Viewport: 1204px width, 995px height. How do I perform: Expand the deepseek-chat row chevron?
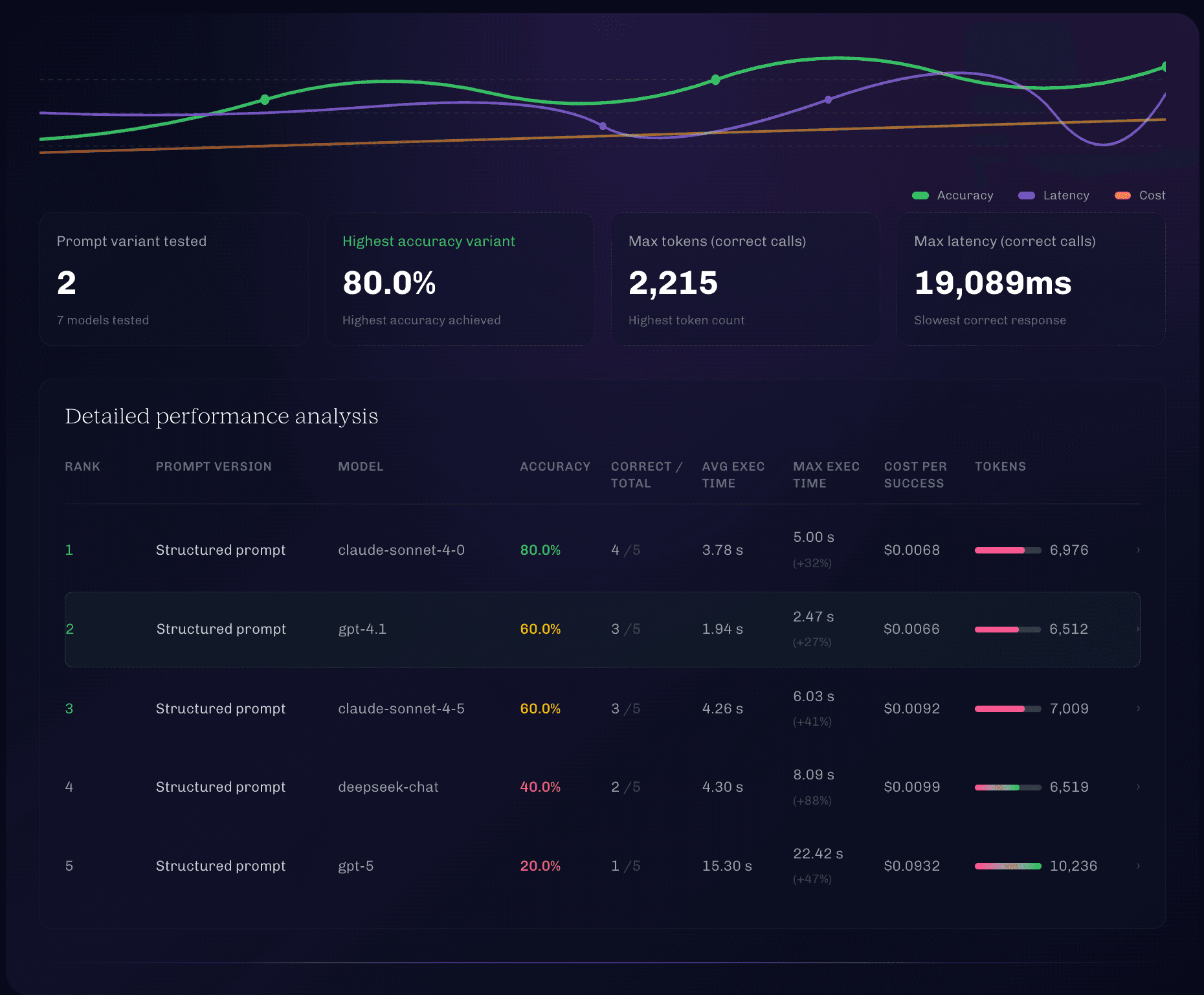(x=1138, y=787)
